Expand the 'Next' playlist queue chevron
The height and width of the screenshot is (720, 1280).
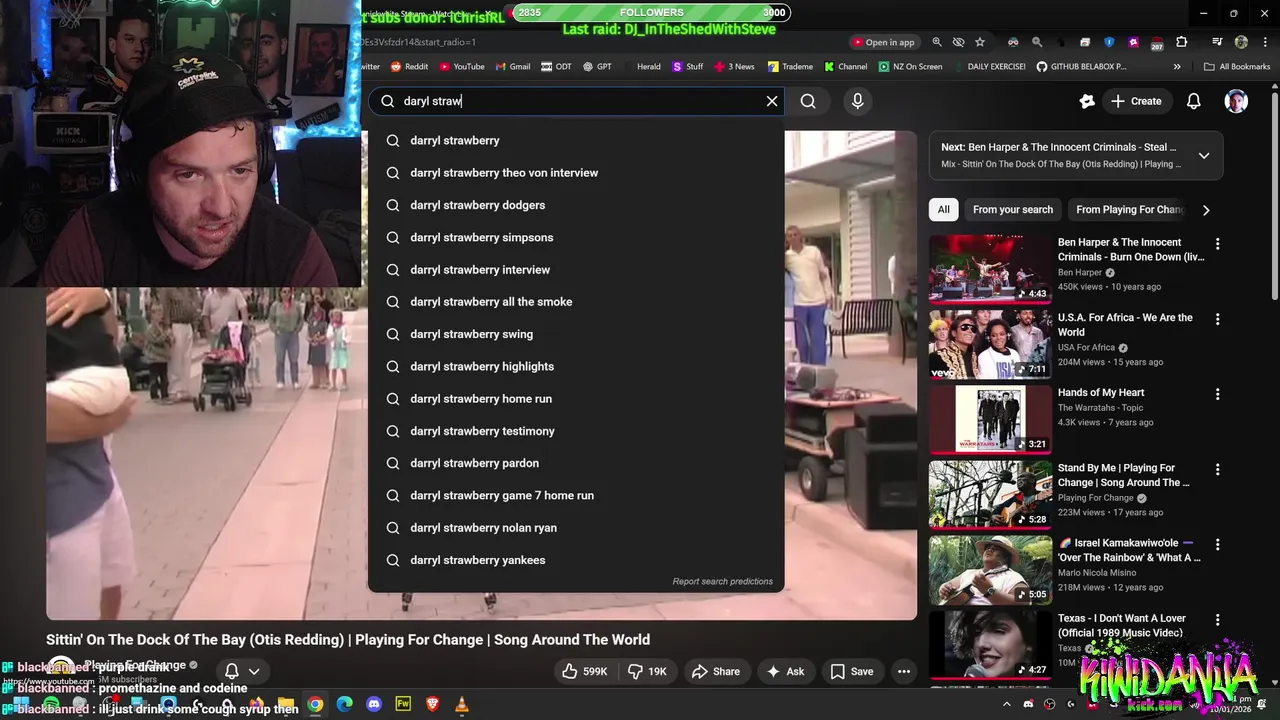pos(1204,155)
